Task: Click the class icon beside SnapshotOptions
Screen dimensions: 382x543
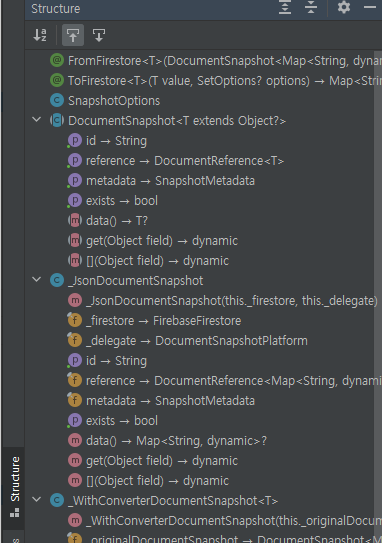Action: (57, 100)
